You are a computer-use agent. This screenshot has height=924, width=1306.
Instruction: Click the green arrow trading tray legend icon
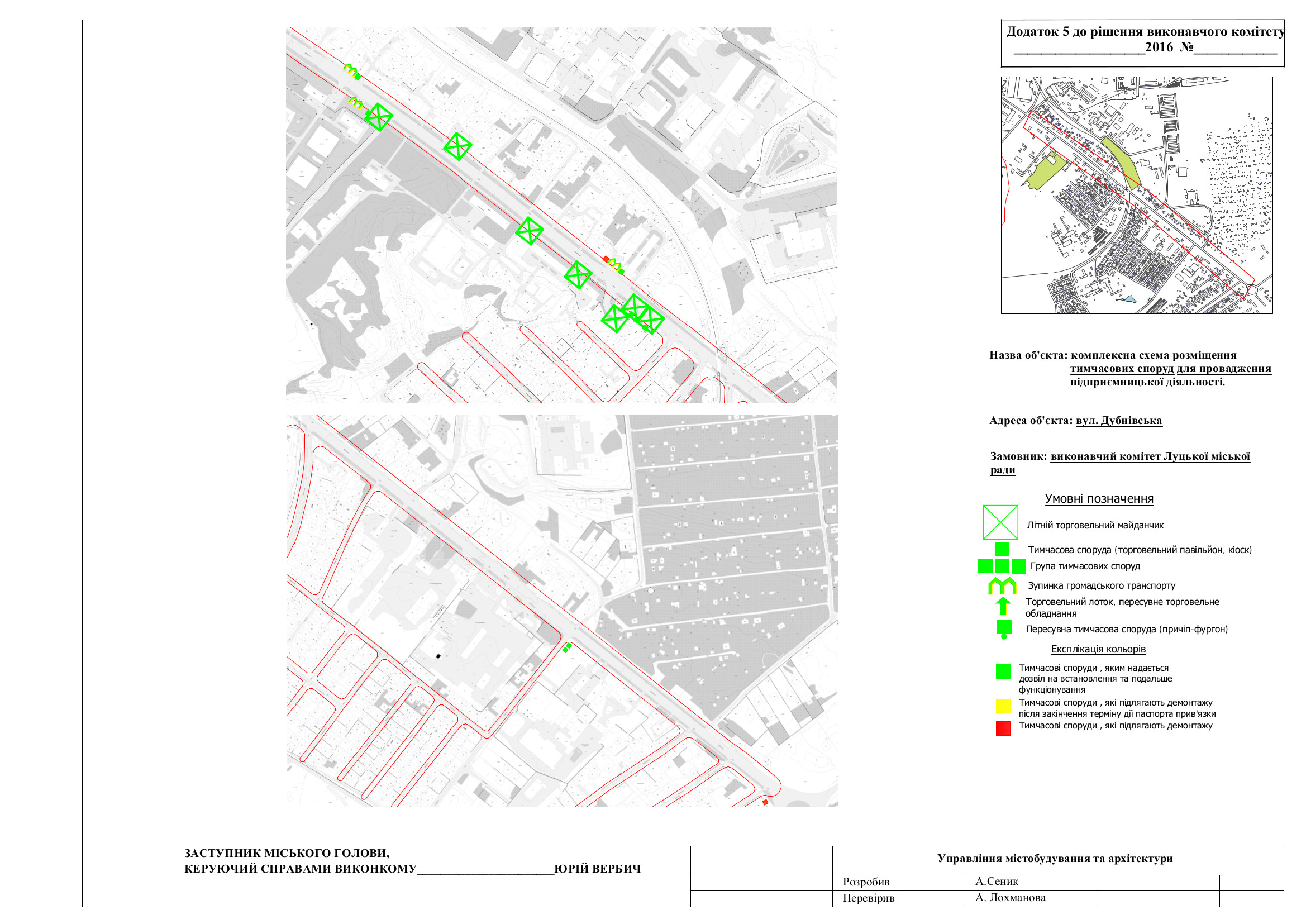click(1003, 606)
